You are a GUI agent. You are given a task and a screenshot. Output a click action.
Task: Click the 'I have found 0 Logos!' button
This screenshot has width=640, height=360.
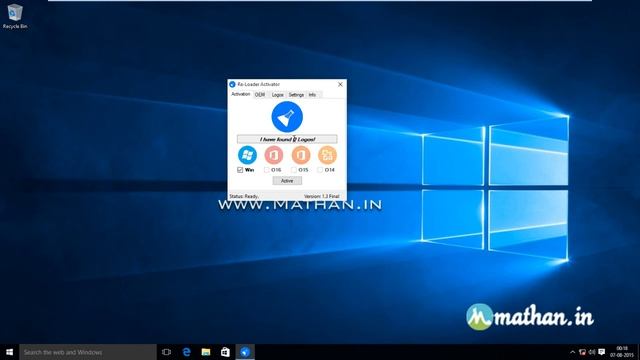pyautogui.click(x=287, y=139)
